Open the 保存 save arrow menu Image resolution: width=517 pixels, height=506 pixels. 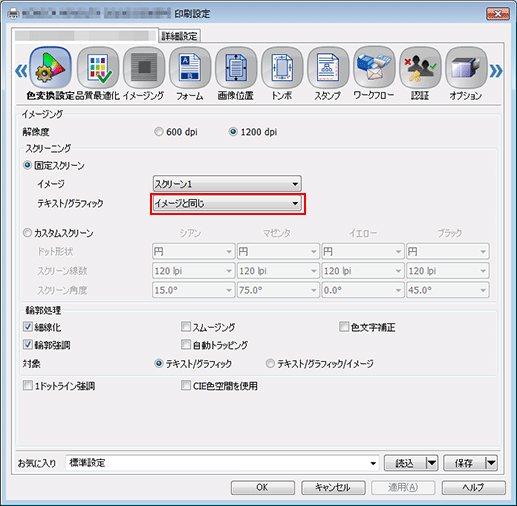click(x=491, y=463)
